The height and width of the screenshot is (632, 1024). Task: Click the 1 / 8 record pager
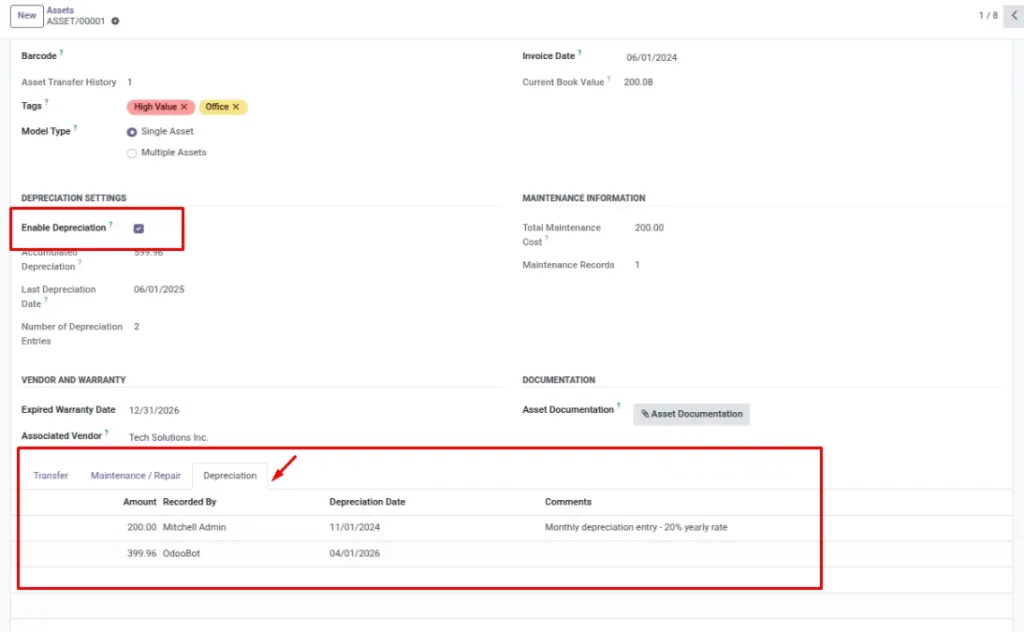tap(987, 15)
